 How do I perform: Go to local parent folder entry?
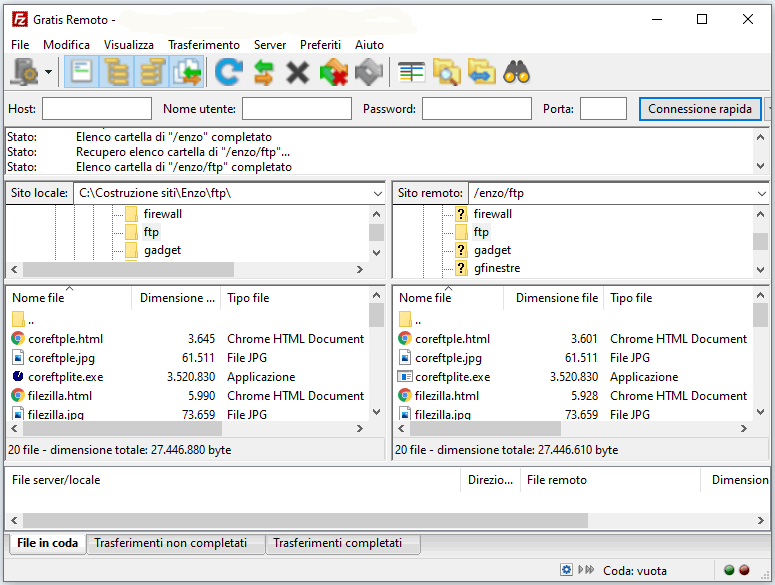click(x=24, y=320)
